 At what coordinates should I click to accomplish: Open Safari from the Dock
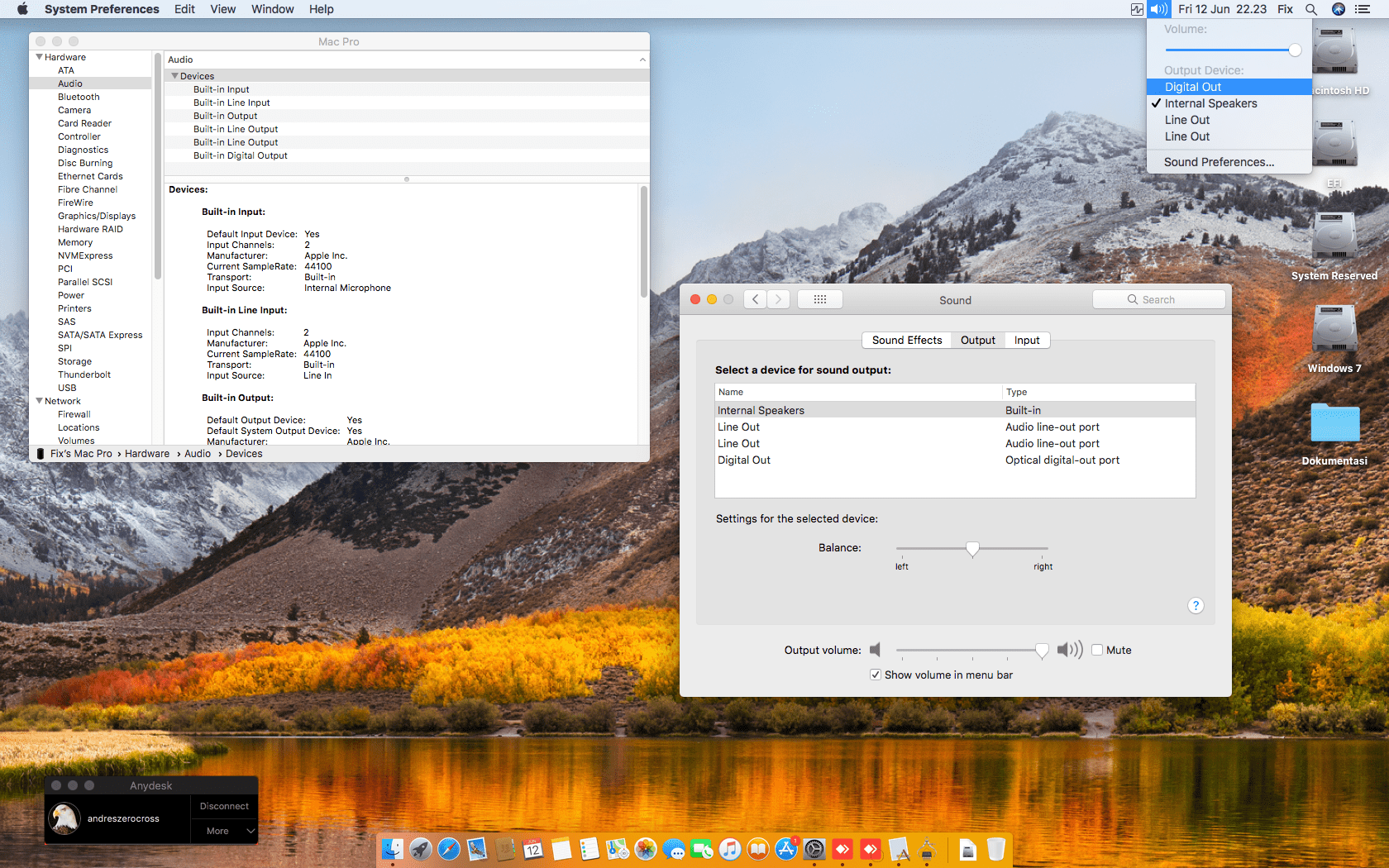coord(449,849)
